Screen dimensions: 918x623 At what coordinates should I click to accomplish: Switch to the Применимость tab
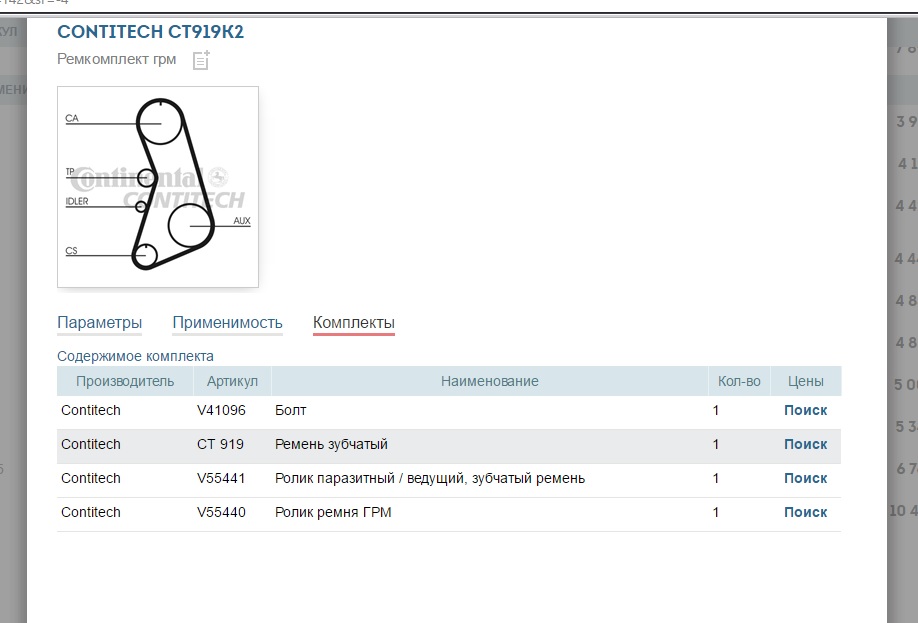[228, 323]
